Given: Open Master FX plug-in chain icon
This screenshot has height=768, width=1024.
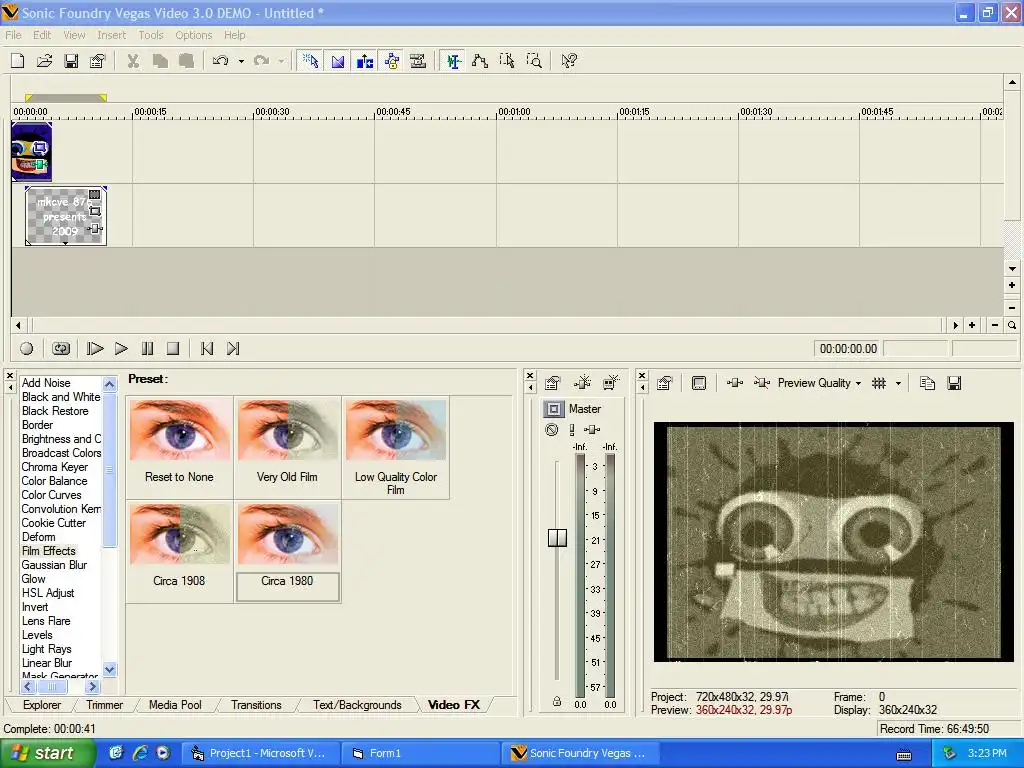Looking at the screenshot, I should [x=592, y=430].
